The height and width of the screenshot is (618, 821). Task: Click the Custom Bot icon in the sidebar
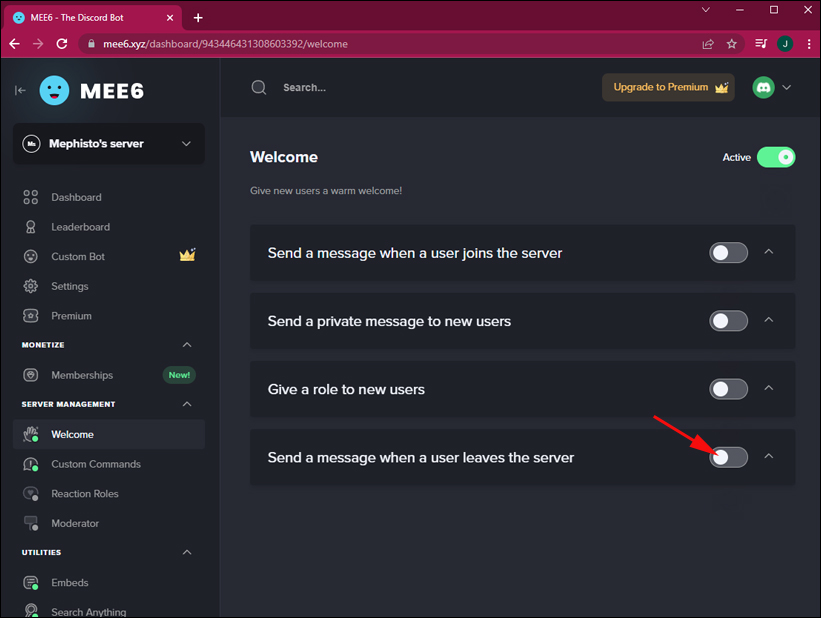(x=31, y=257)
